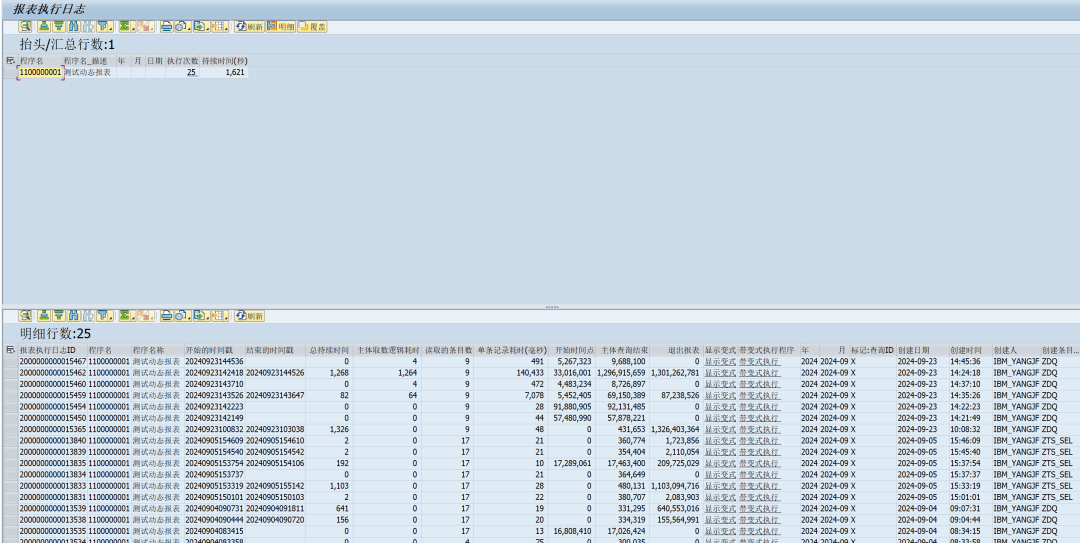
Task: Click the 总持续时间 column header
Action: pyautogui.click(x=329, y=350)
